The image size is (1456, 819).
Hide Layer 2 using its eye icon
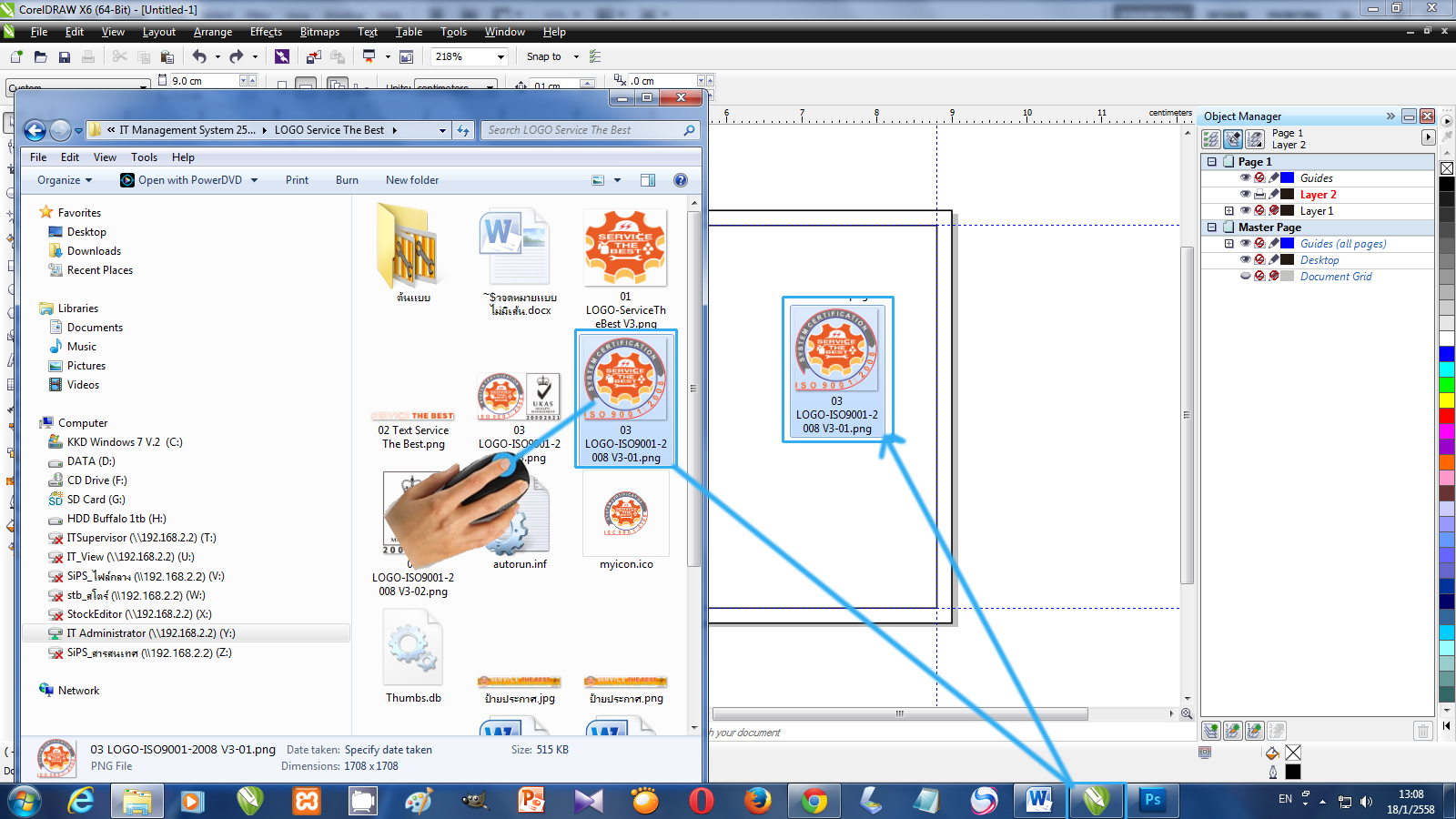pos(1245,194)
